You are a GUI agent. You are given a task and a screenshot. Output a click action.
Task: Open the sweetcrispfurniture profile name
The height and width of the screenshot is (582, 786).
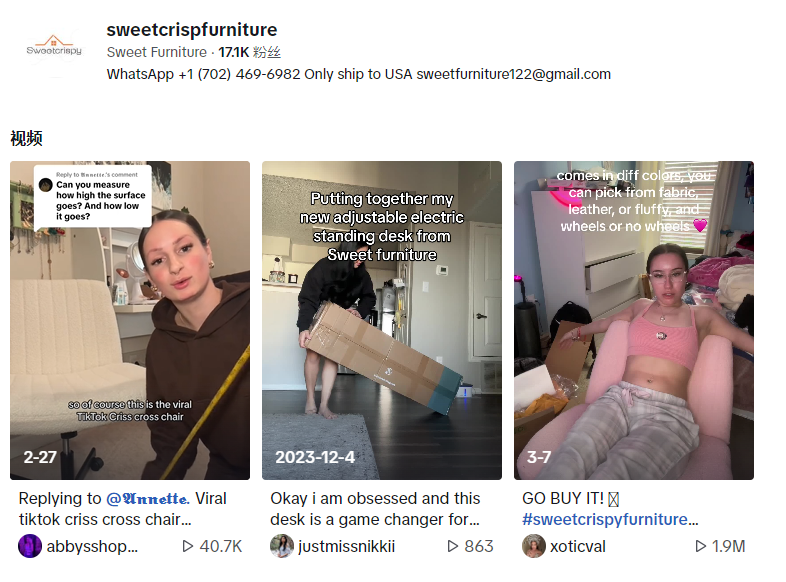click(191, 30)
